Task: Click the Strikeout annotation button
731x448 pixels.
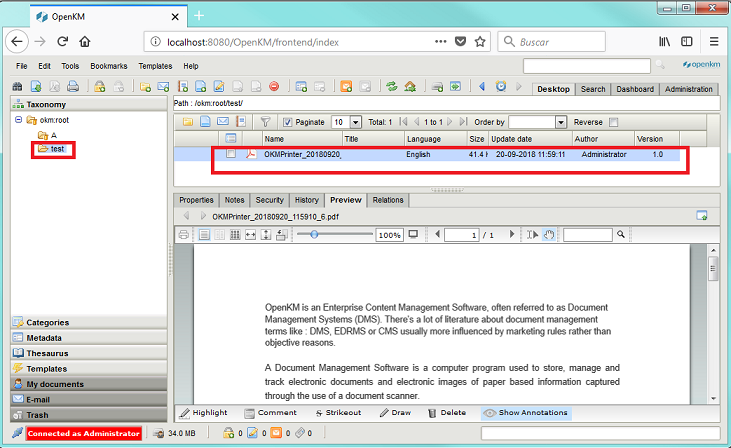Action: click(x=338, y=413)
